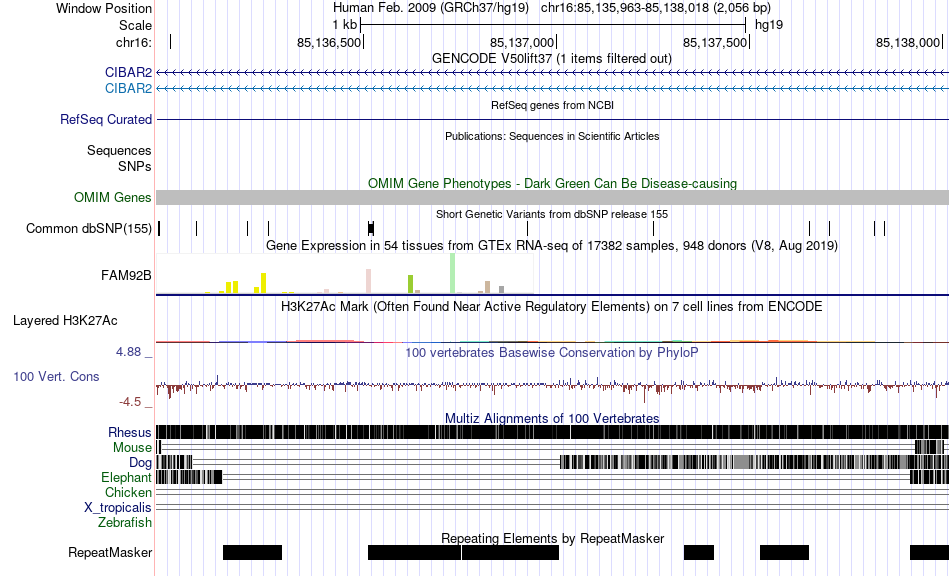Image resolution: width=950 pixels, height=576 pixels.
Task: Open the Layered H3K27Ac track label
Action: pos(65,320)
